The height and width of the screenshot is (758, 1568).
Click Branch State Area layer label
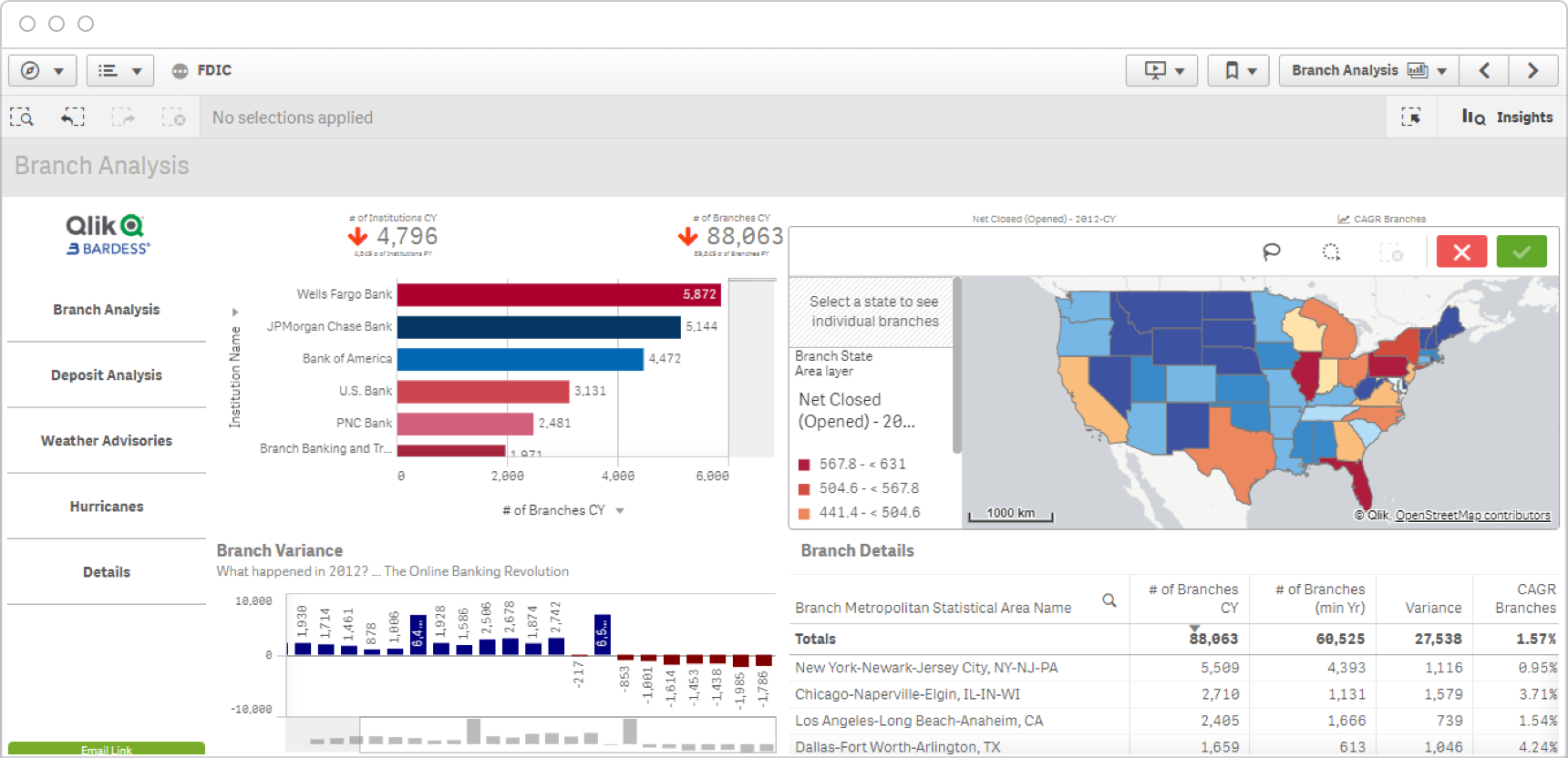(x=833, y=364)
